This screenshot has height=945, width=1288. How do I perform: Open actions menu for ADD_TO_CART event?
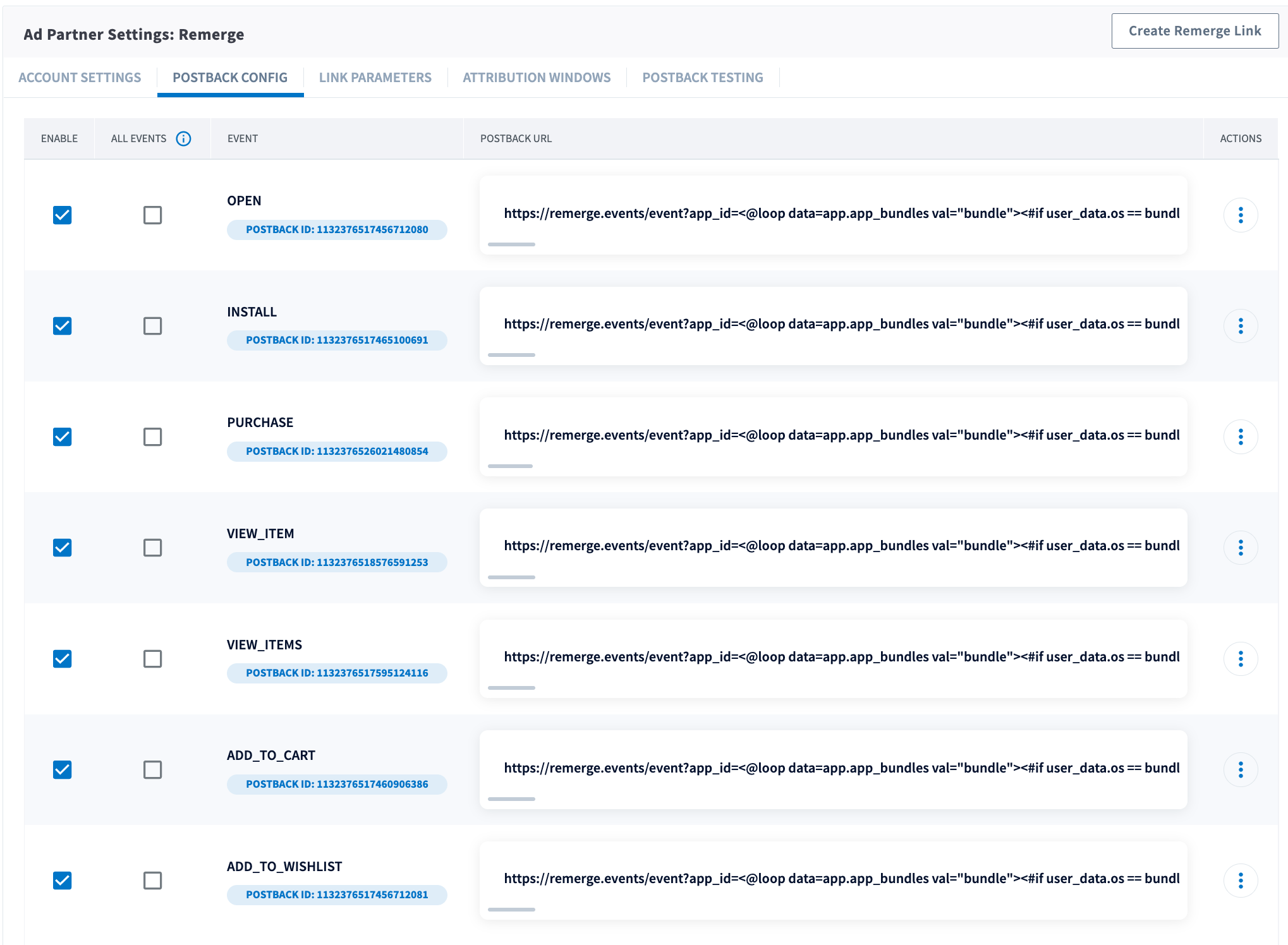click(1240, 769)
